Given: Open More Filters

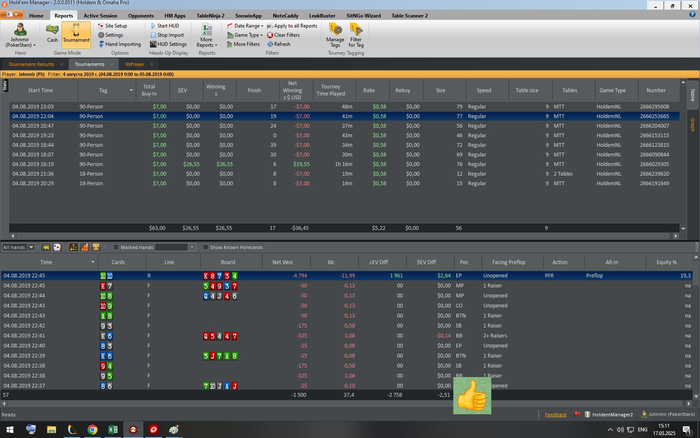Looking at the screenshot, I should pyautogui.click(x=243, y=44).
